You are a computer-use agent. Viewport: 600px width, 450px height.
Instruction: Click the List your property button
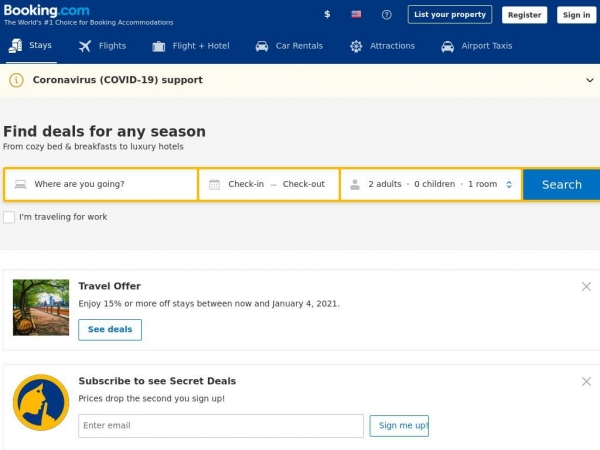(450, 15)
